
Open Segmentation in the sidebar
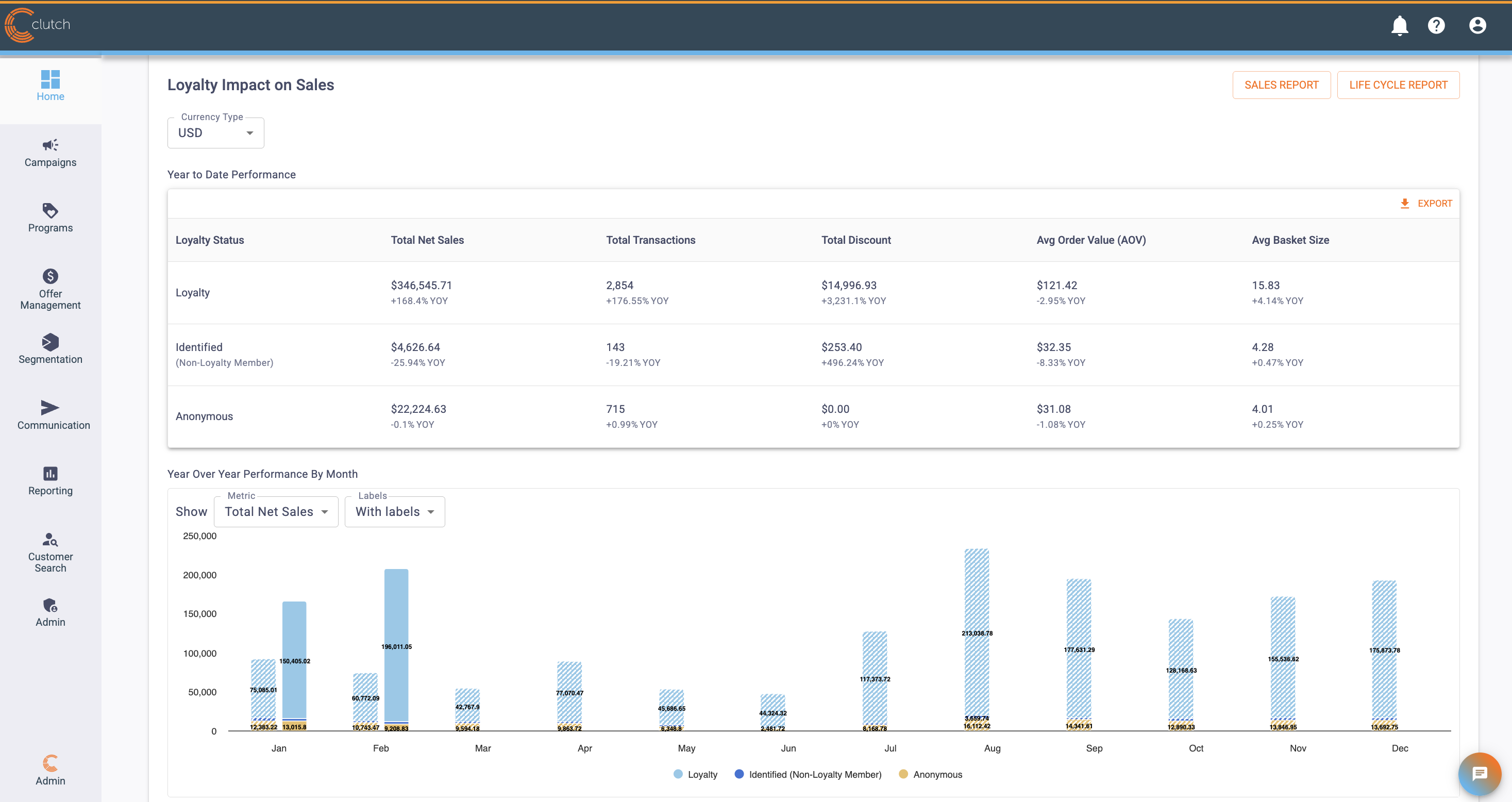pyautogui.click(x=51, y=349)
